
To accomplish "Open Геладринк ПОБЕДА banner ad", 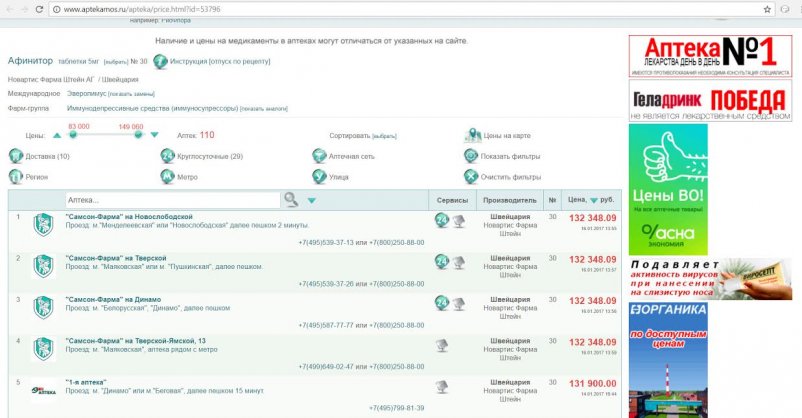I will point(710,101).
